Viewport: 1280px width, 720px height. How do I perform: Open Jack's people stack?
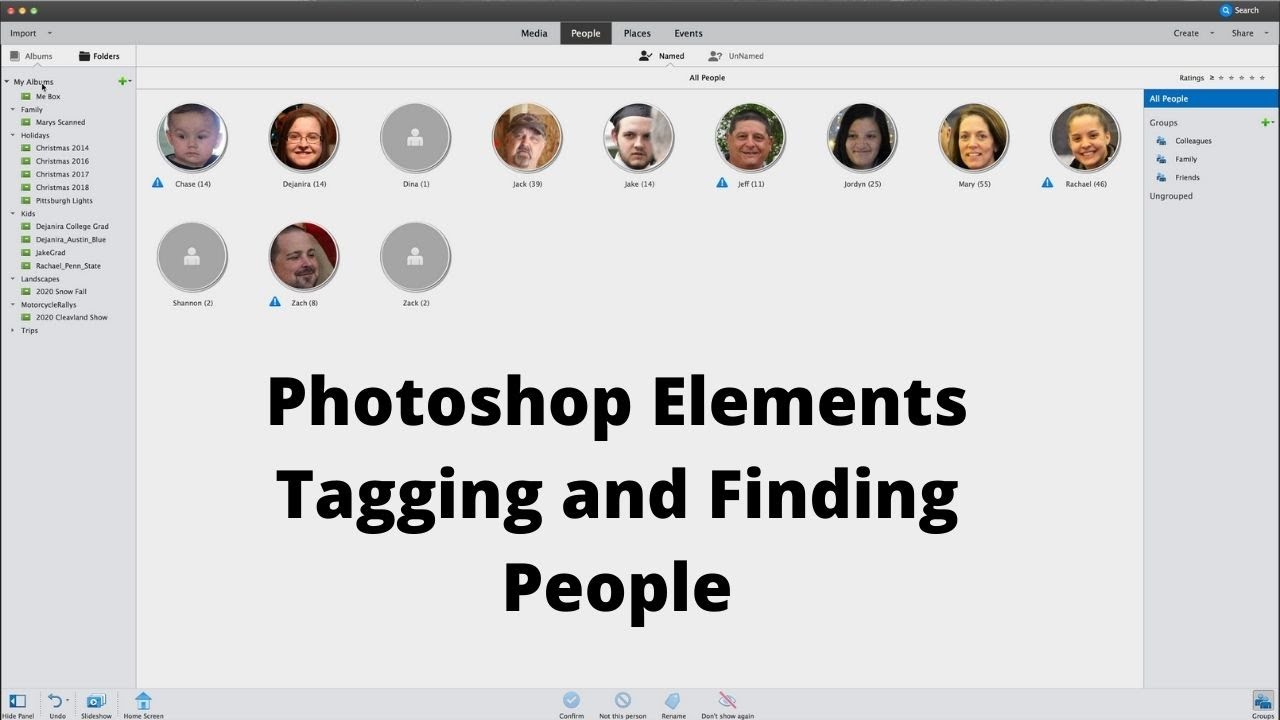[x=527, y=138]
